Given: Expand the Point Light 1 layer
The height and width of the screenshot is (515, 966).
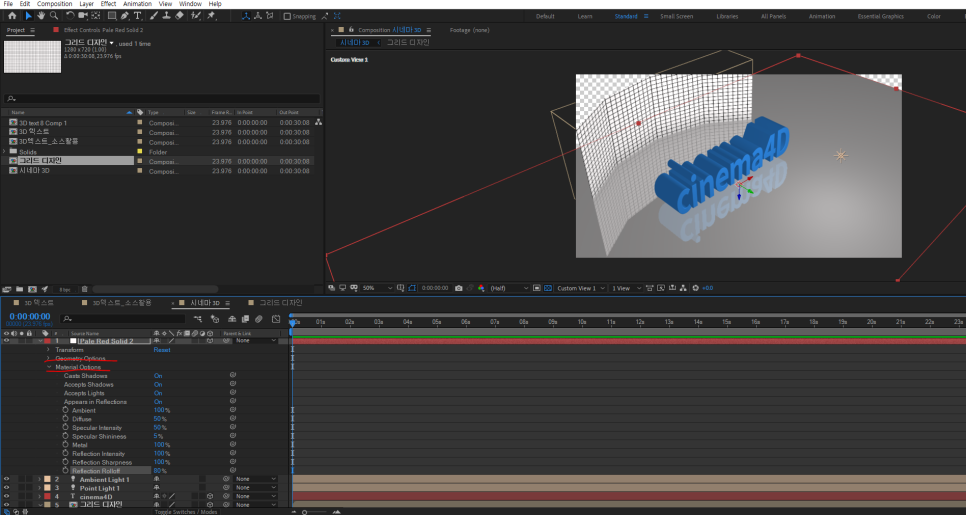Looking at the screenshot, I should pos(40,488).
